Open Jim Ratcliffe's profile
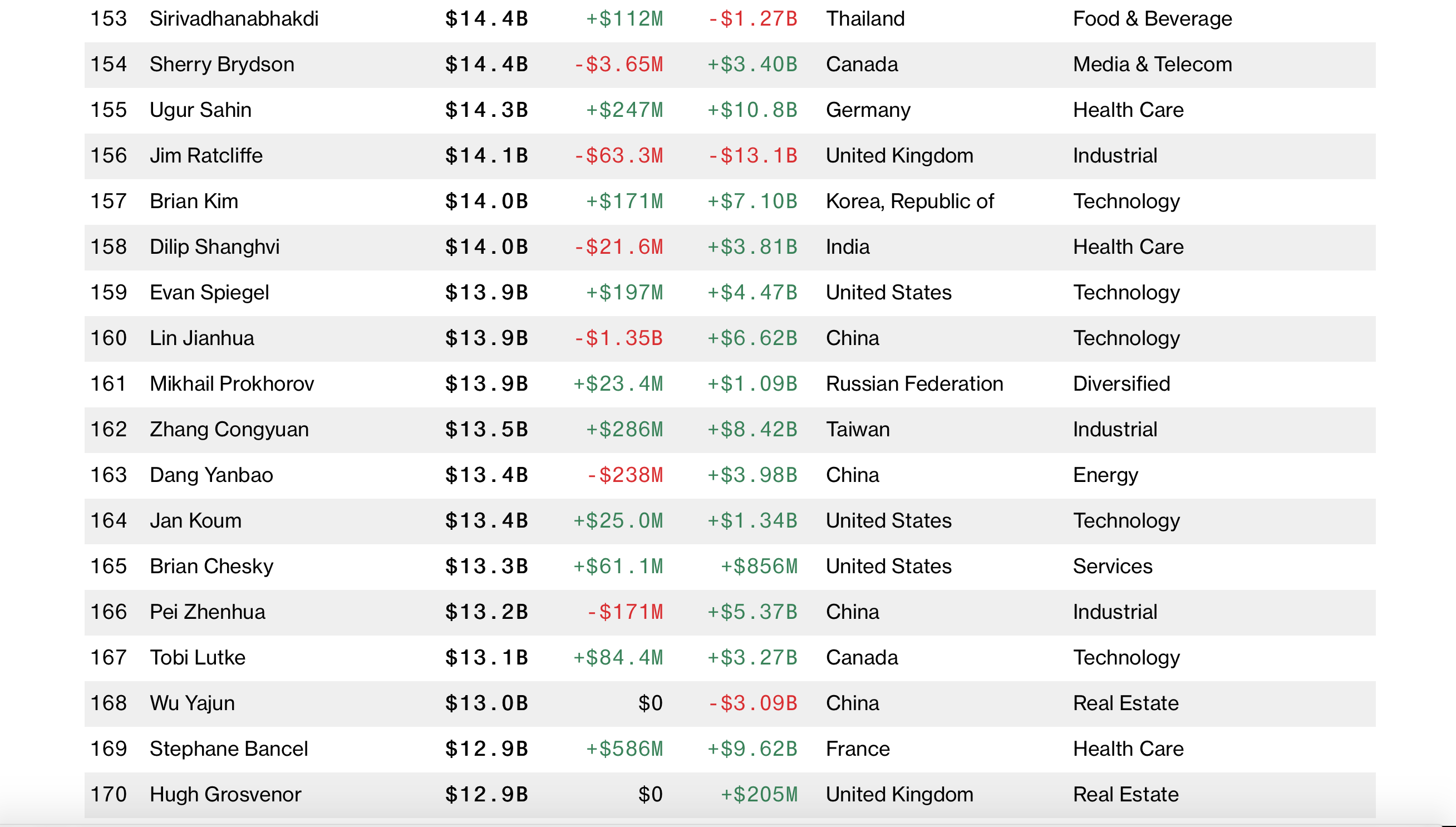The width and height of the screenshot is (1456, 827). [x=205, y=156]
